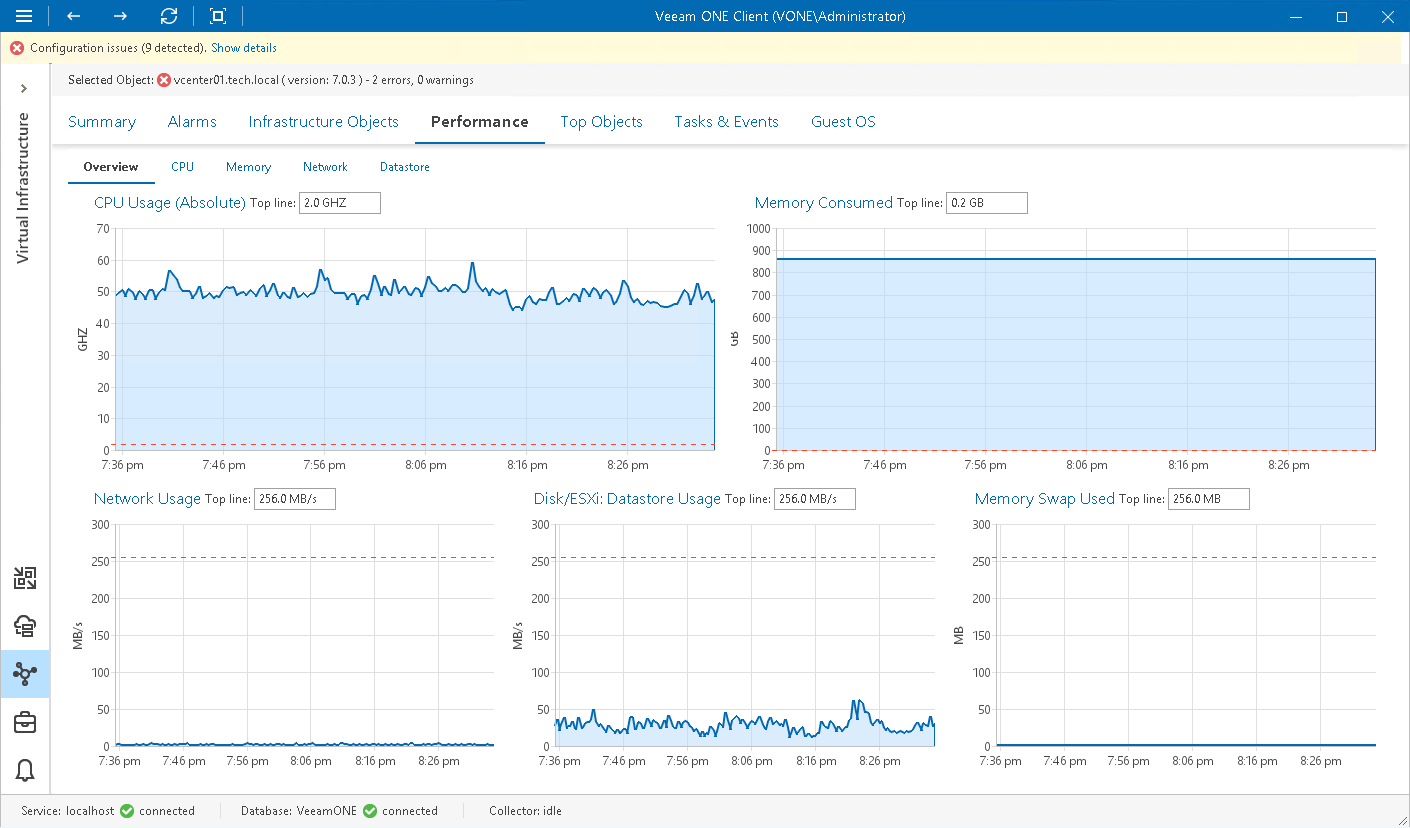Open the Disk/ESXi: Datastore Usage chart link
This screenshot has height=828, width=1410.
point(628,499)
